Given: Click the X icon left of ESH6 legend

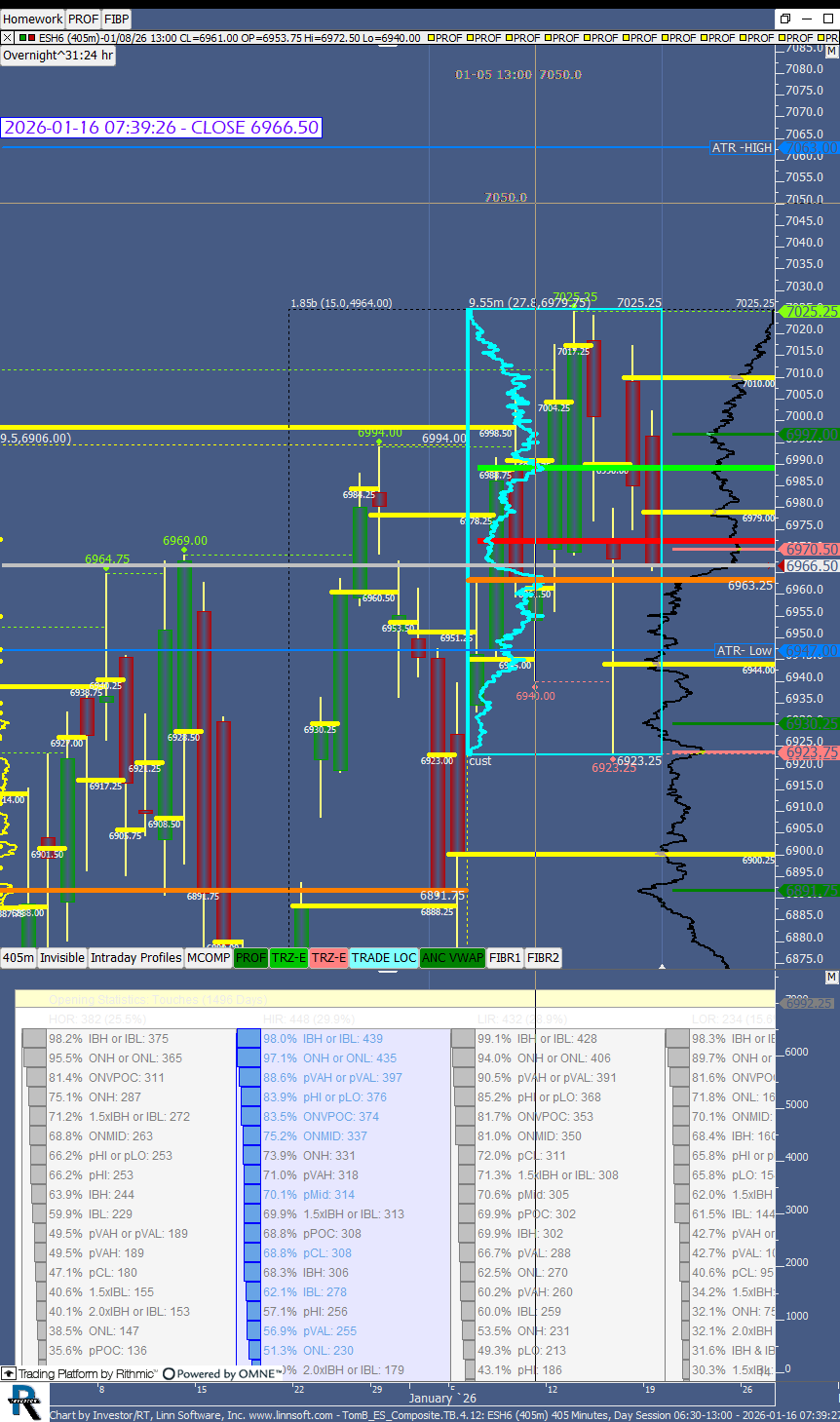Looking at the screenshot, I should (8, 38).
